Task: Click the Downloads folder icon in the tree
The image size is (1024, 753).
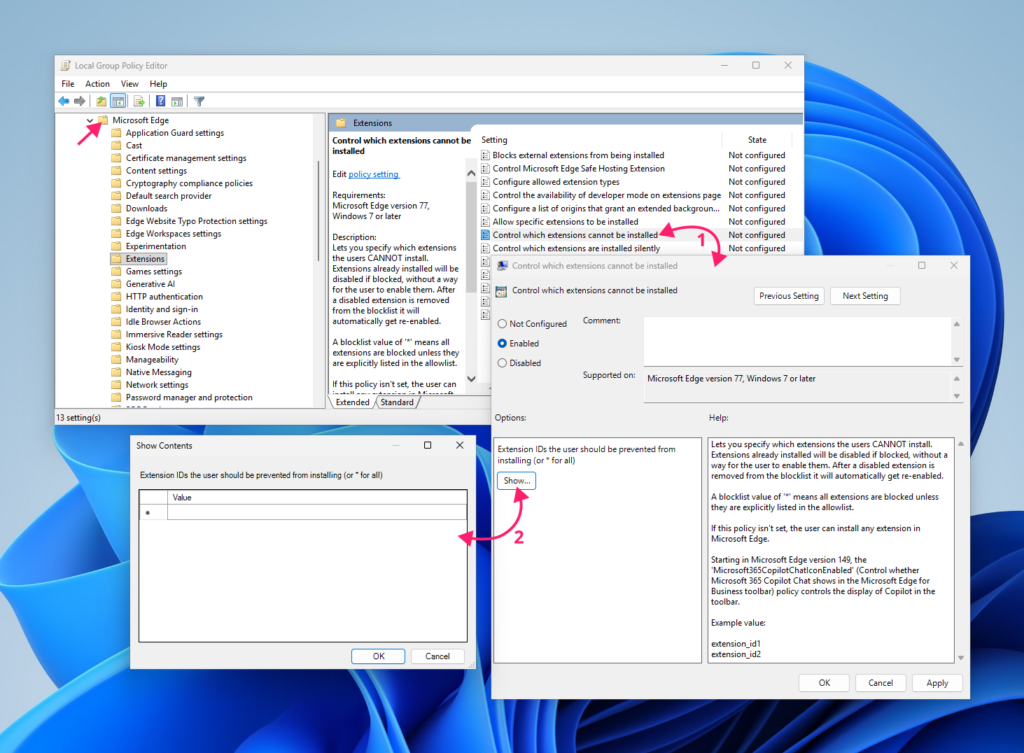Action: click(x=116, y=208)
